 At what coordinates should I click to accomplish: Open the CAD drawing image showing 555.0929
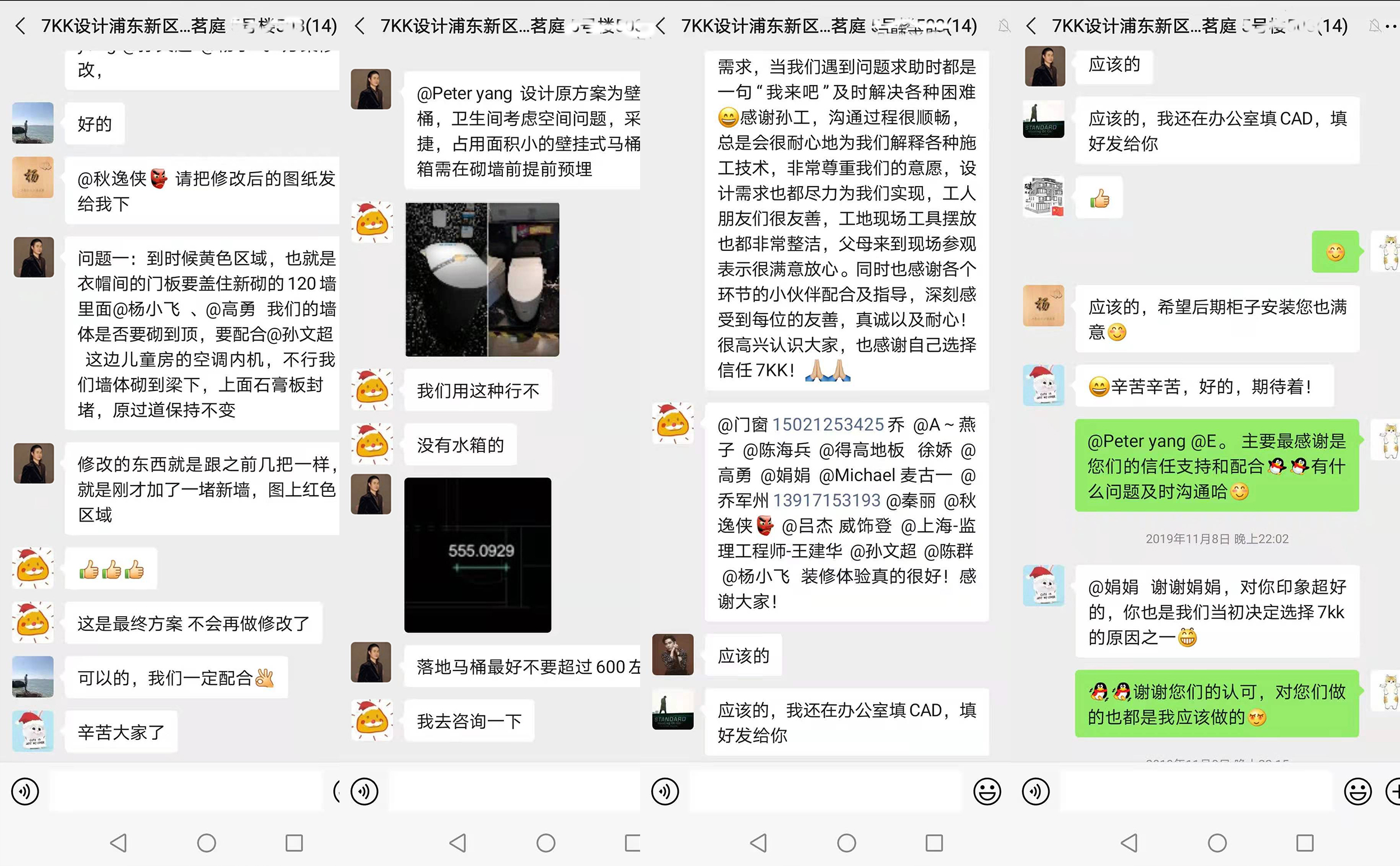coord(478,555)
